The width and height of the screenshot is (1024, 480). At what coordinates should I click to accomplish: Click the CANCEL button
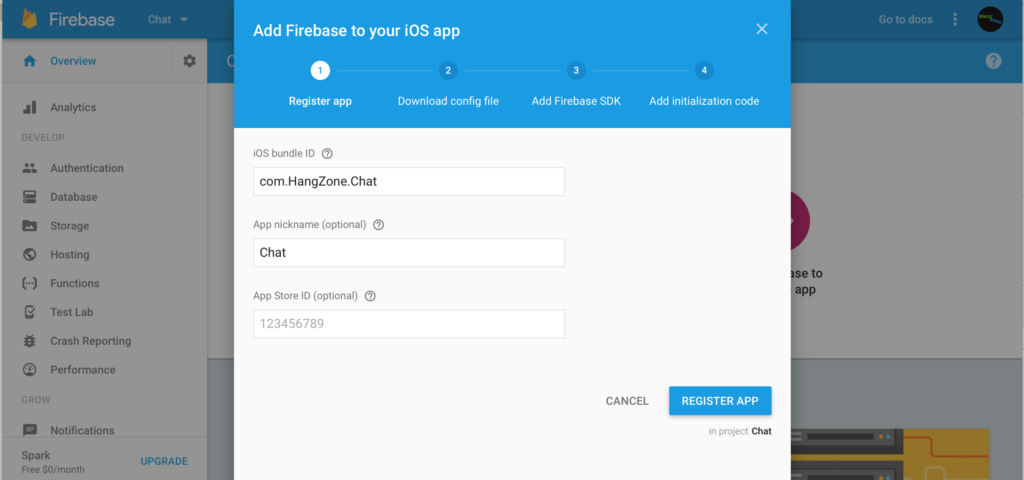coord(627,401)
